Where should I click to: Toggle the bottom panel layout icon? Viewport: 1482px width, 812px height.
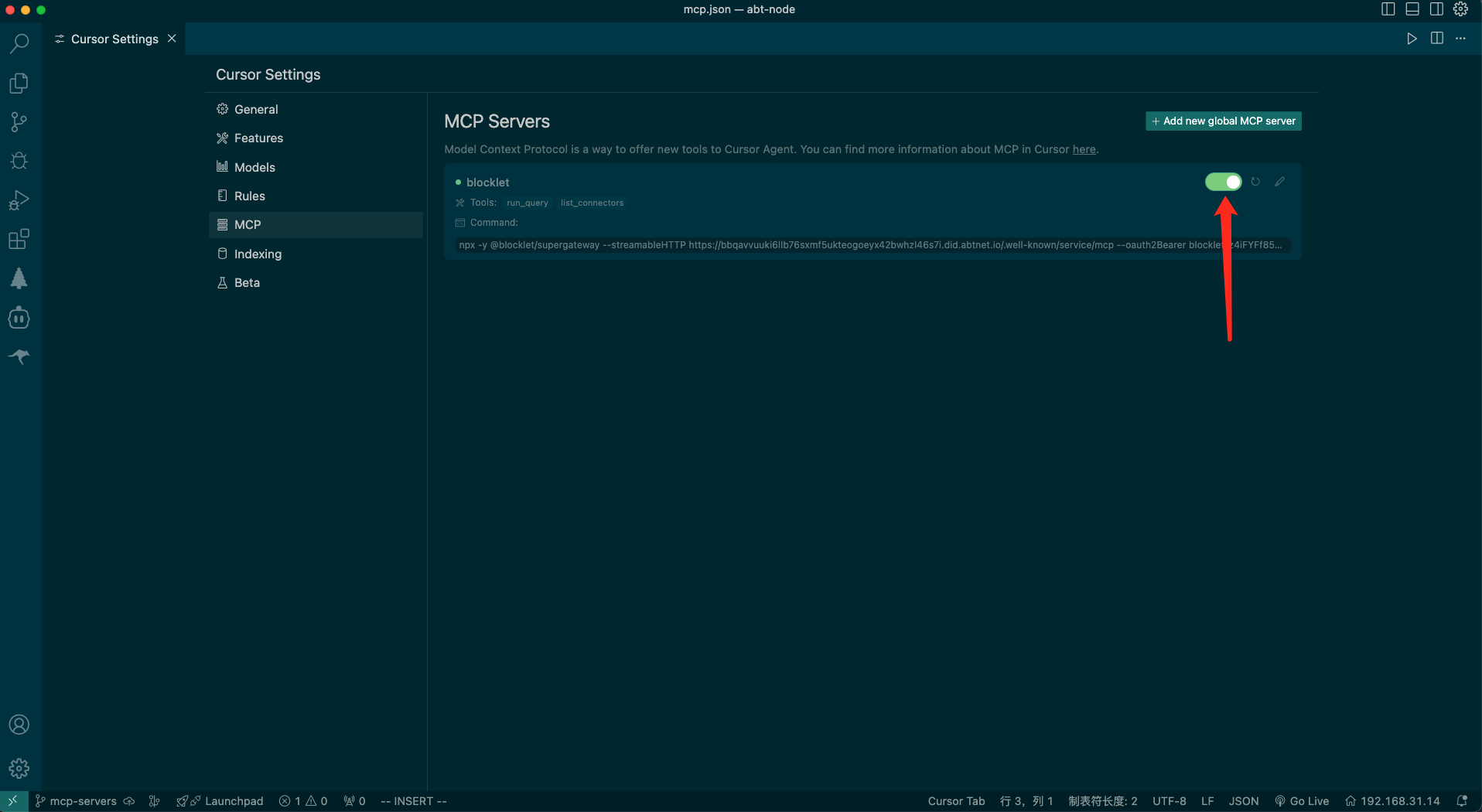click(1412, 9)
